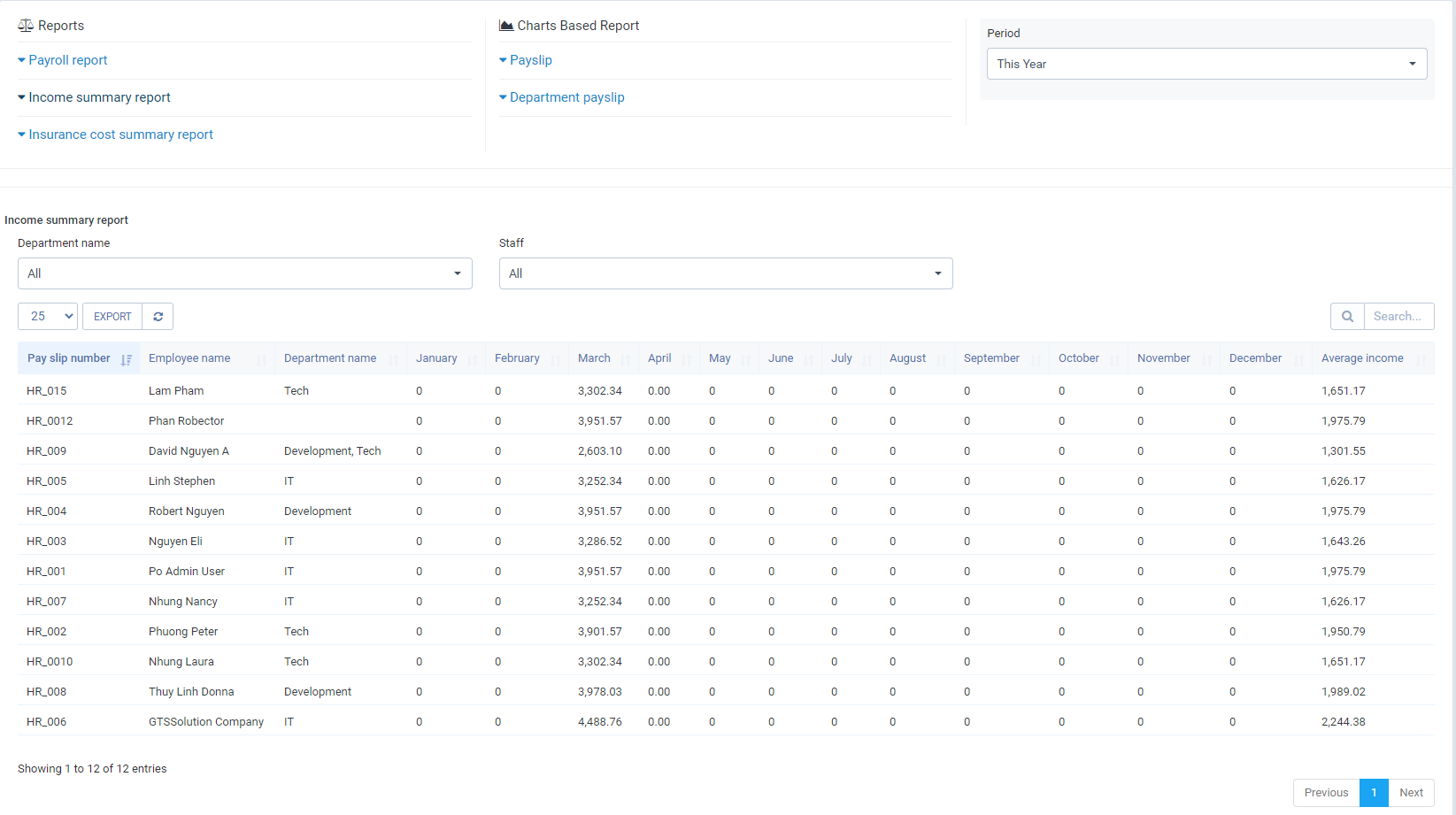Sort table by September column
This screenshot has height=815, width=1456.
(x=1002, y=358)
